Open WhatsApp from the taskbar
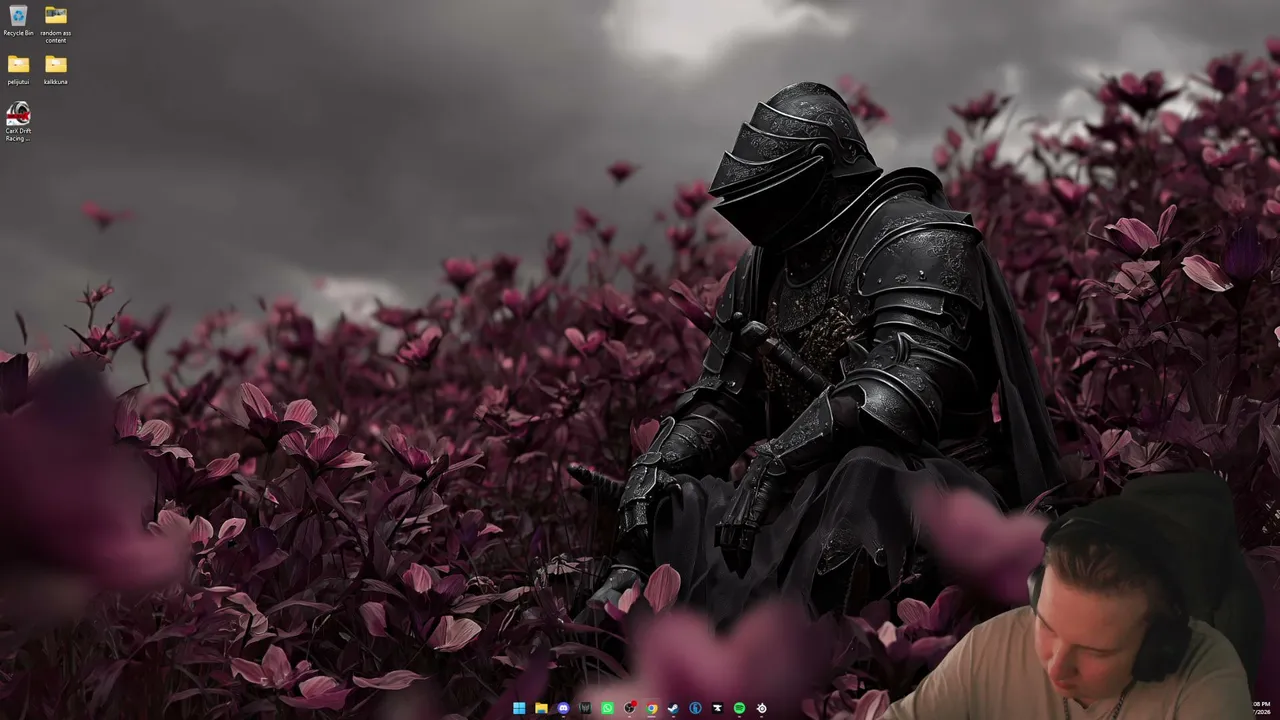1280x720 pixels. [x=607, y=708]
